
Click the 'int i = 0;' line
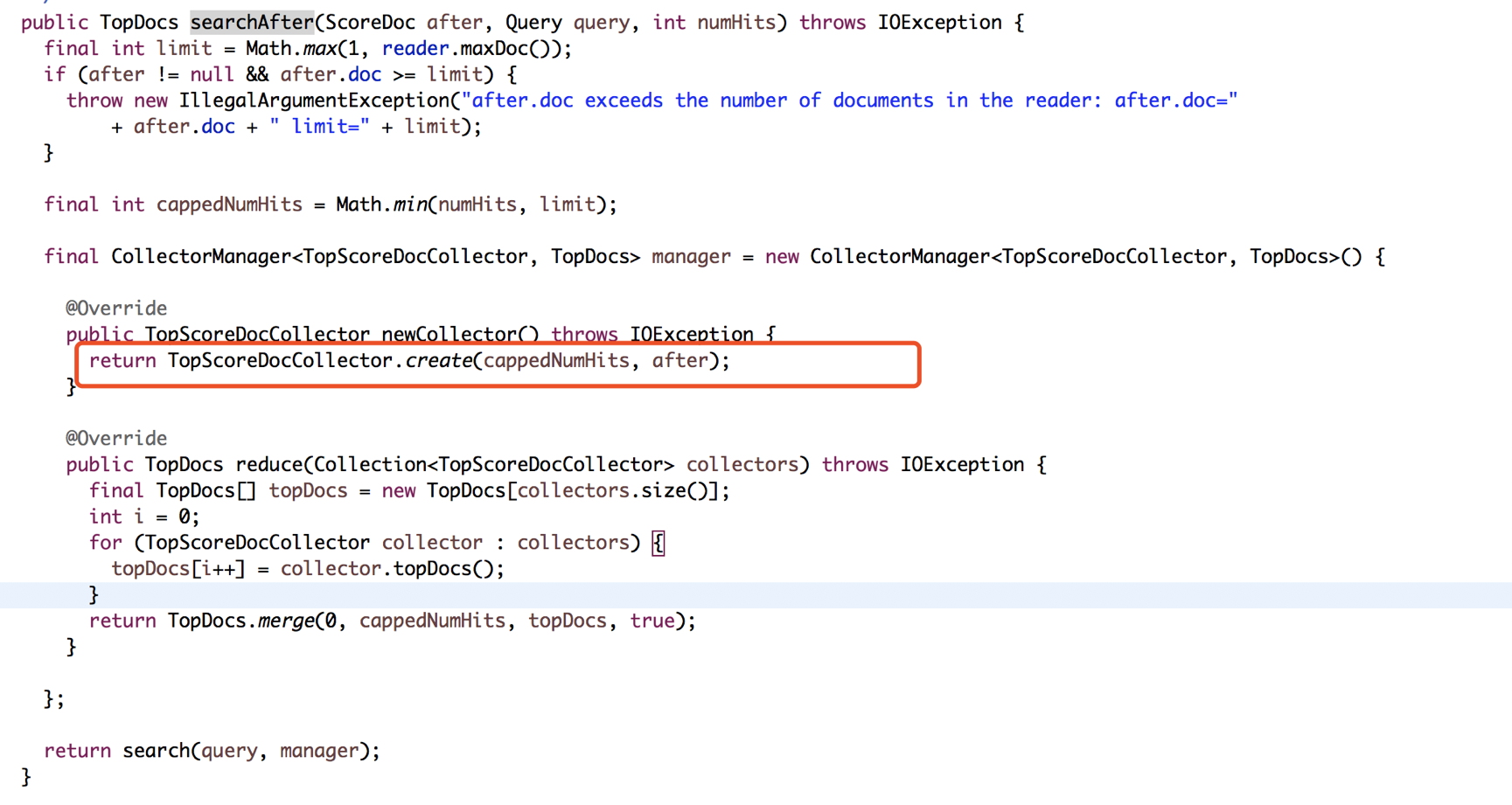point(144,517)
